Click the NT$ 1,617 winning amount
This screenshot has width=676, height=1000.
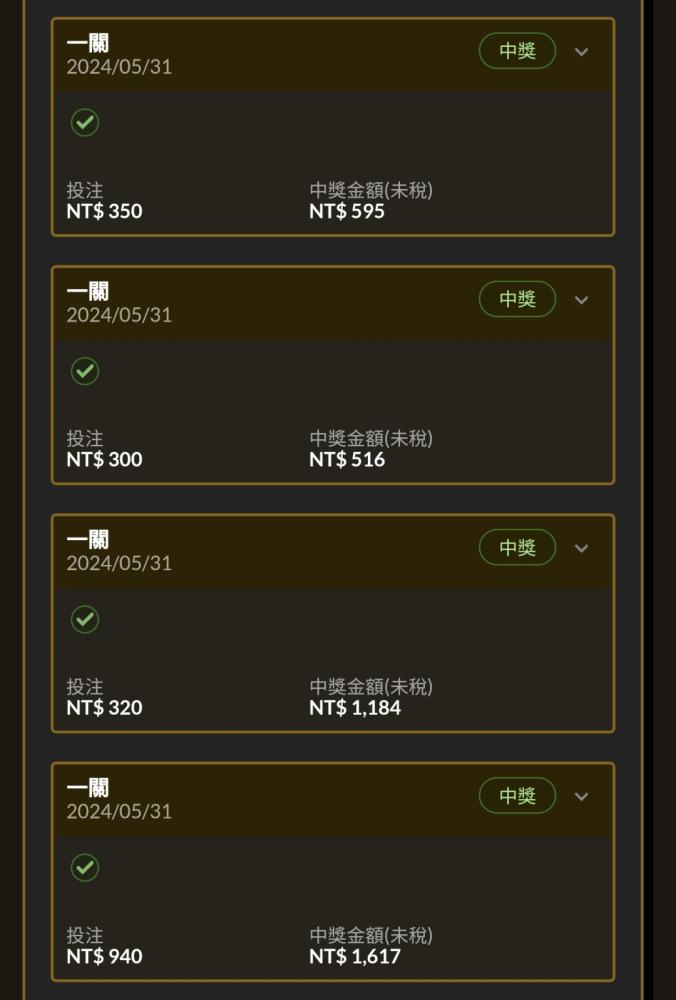click(355, 956)
